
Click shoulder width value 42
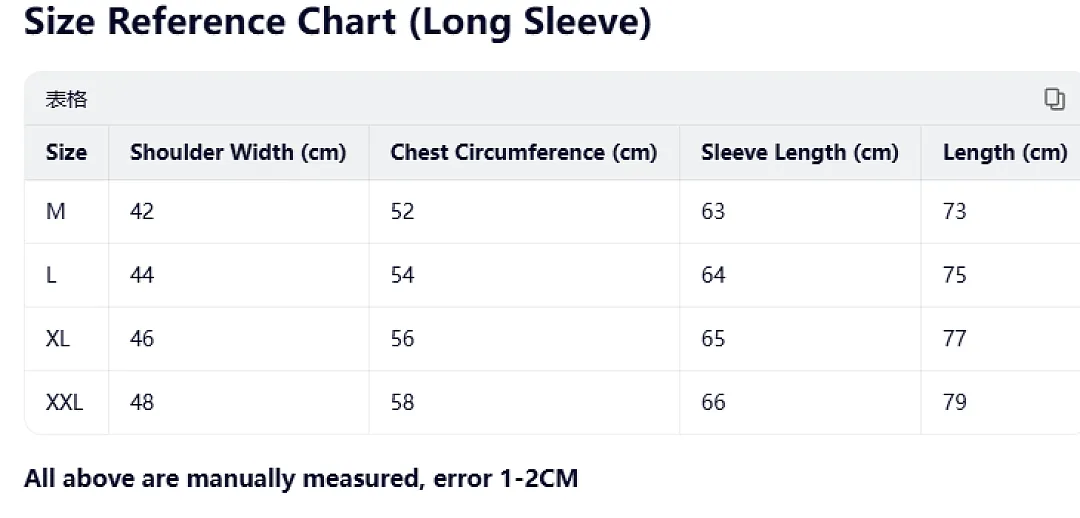click(x=142, y=211)
